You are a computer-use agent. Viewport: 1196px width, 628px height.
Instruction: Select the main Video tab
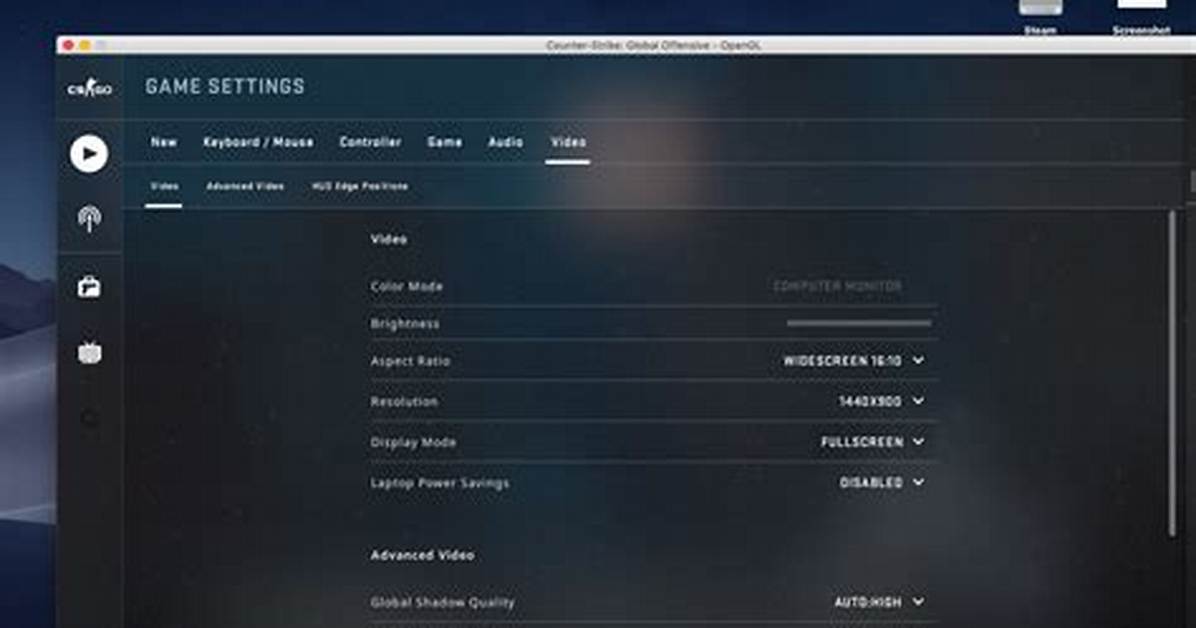568,142
